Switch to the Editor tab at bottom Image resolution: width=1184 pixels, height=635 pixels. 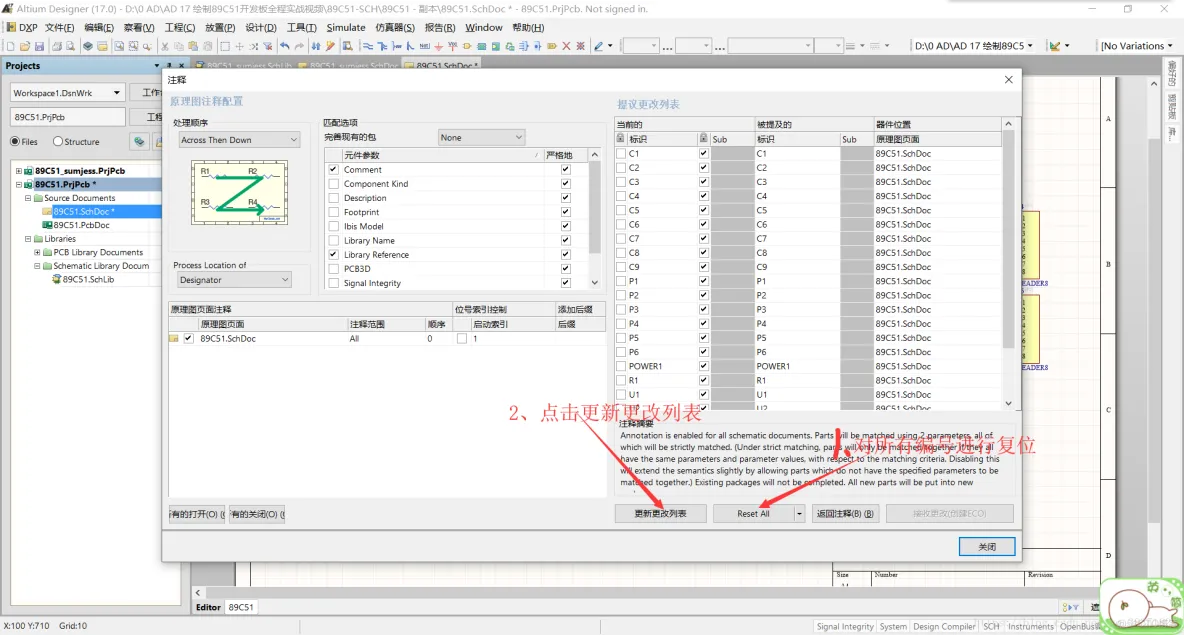coord(208,607)
